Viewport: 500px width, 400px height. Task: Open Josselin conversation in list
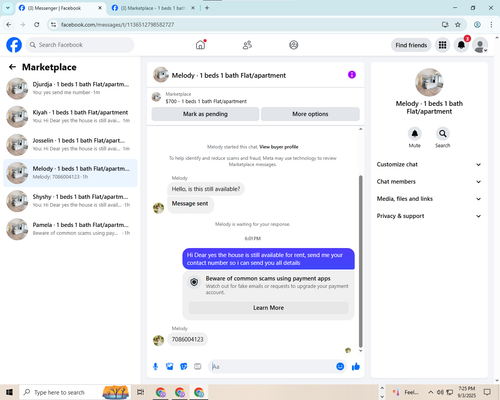point(70,145)
